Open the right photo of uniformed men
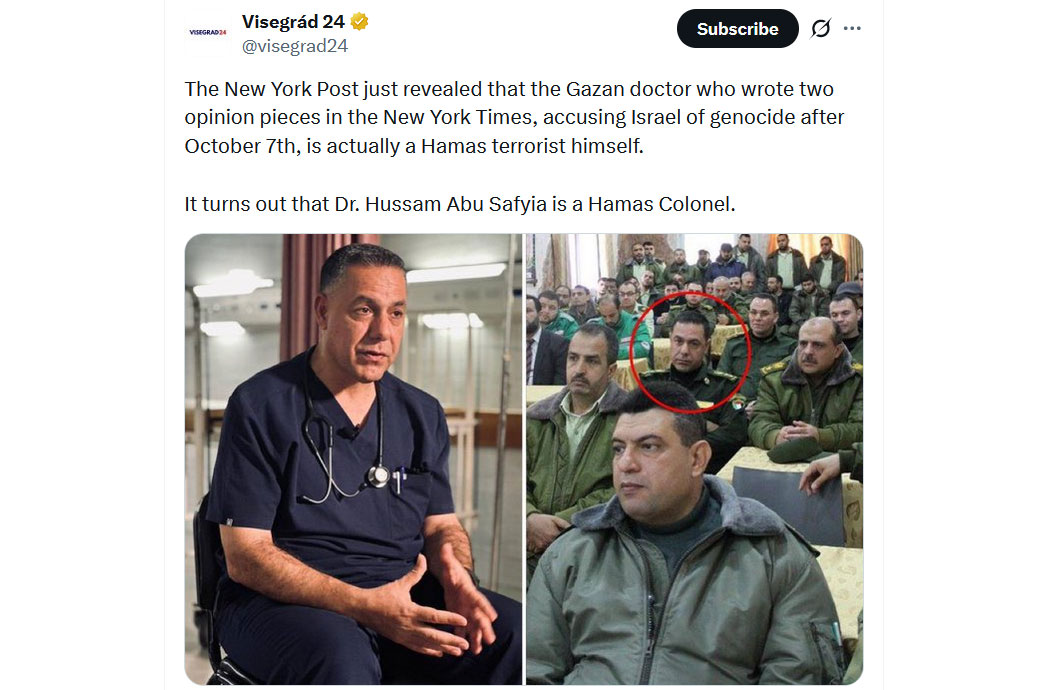Image resolution: width=1050 pixels, height=690 pixels. click(694, 459)
